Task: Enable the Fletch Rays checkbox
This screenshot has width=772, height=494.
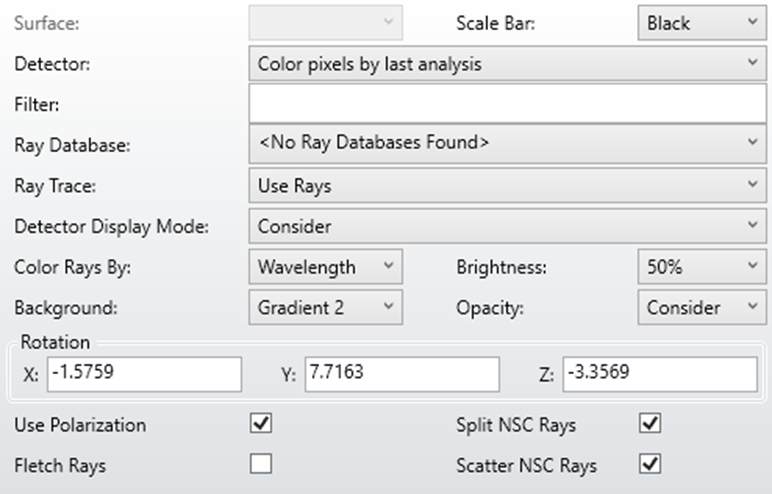Action: 260,464
